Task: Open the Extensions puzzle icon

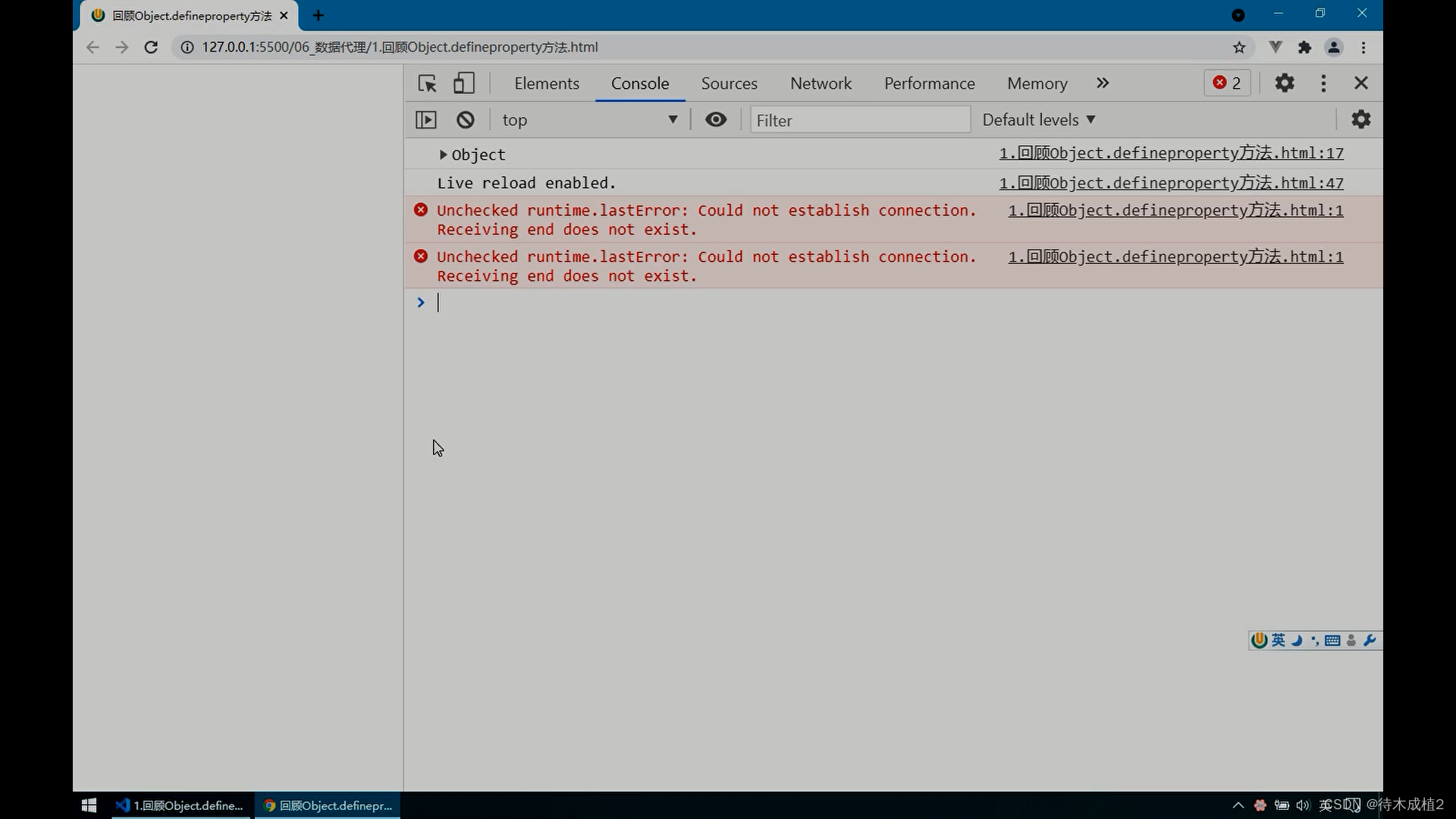Action: point(1304,47)
